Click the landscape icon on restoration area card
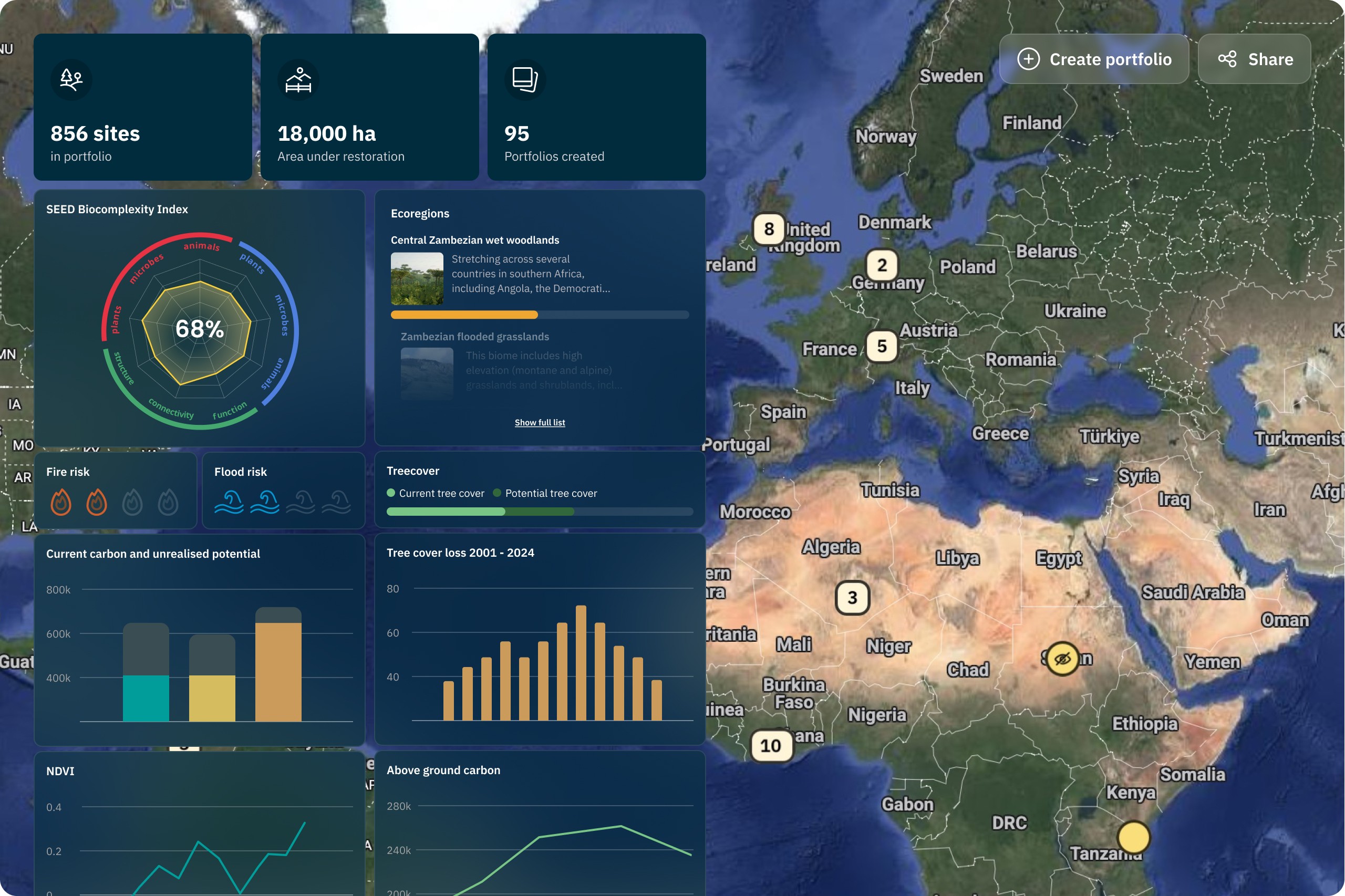The height and width of the screenshot is (896, 1345). 298,79
